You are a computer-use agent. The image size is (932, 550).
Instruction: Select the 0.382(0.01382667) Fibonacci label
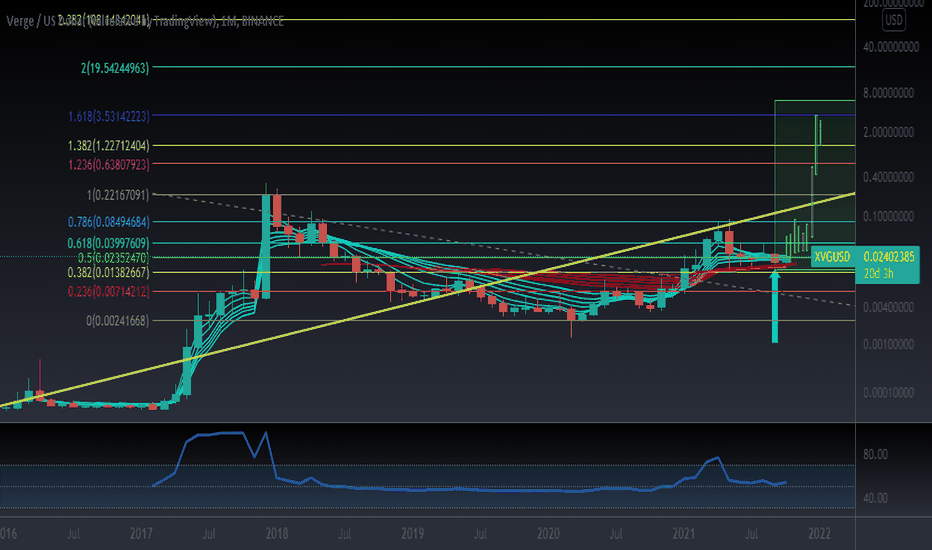(109, 272)
